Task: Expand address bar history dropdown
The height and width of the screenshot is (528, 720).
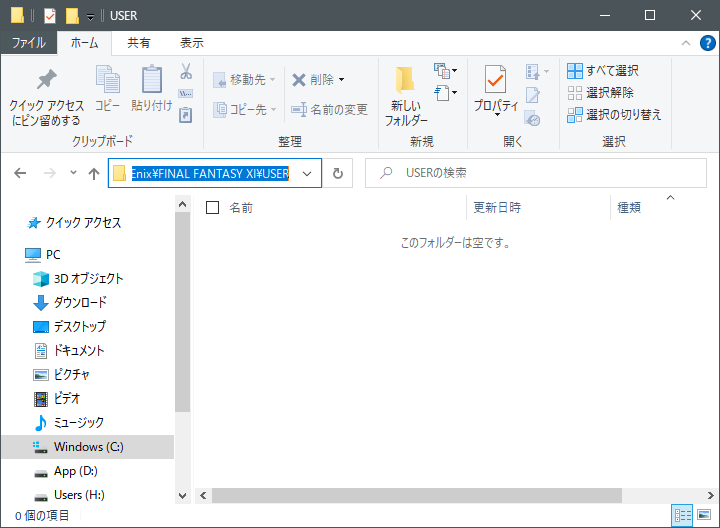Action: pos(307,174)
